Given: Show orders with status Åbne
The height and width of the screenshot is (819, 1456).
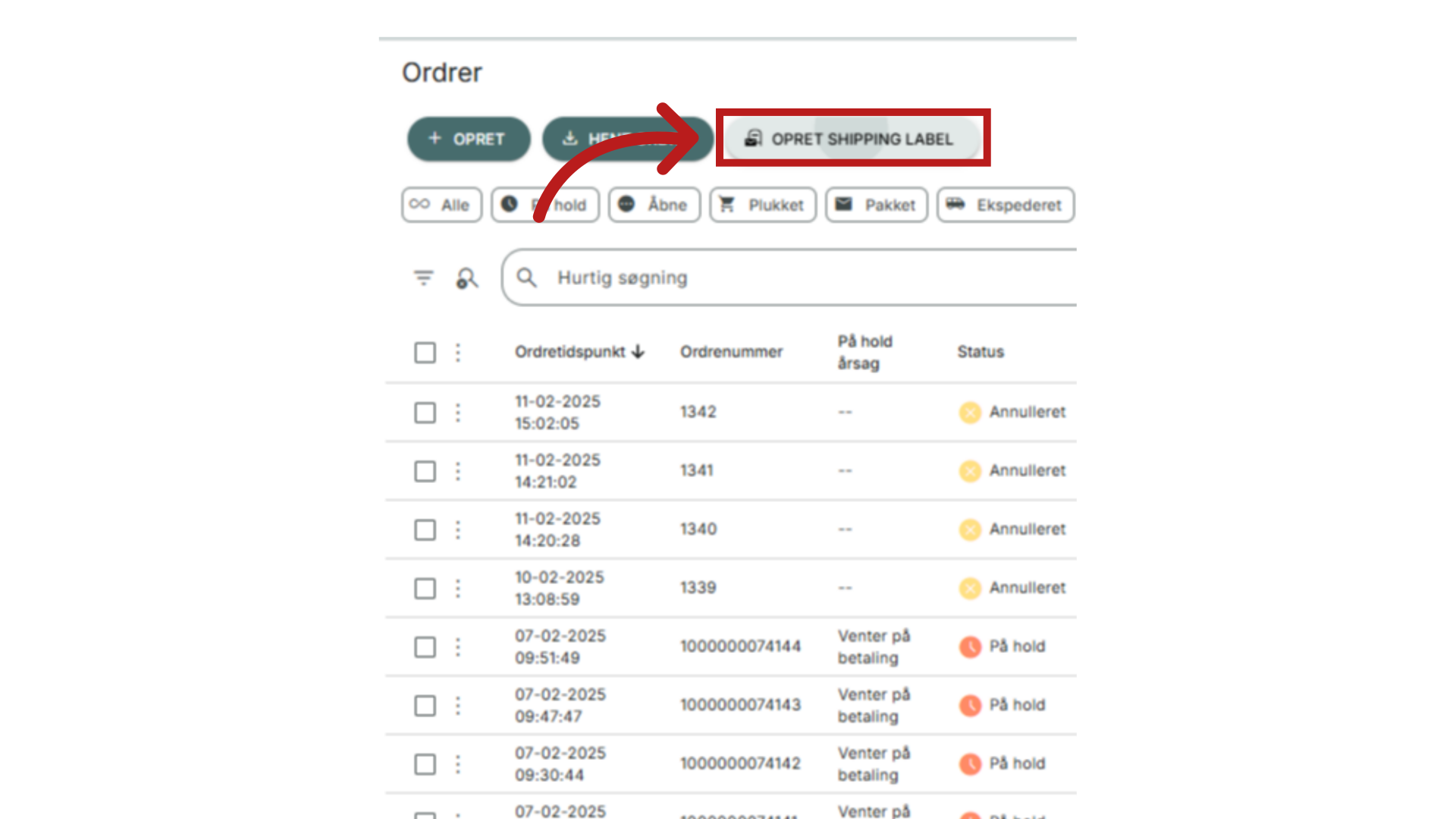Looking at the screenshot, I should (654, 205).
